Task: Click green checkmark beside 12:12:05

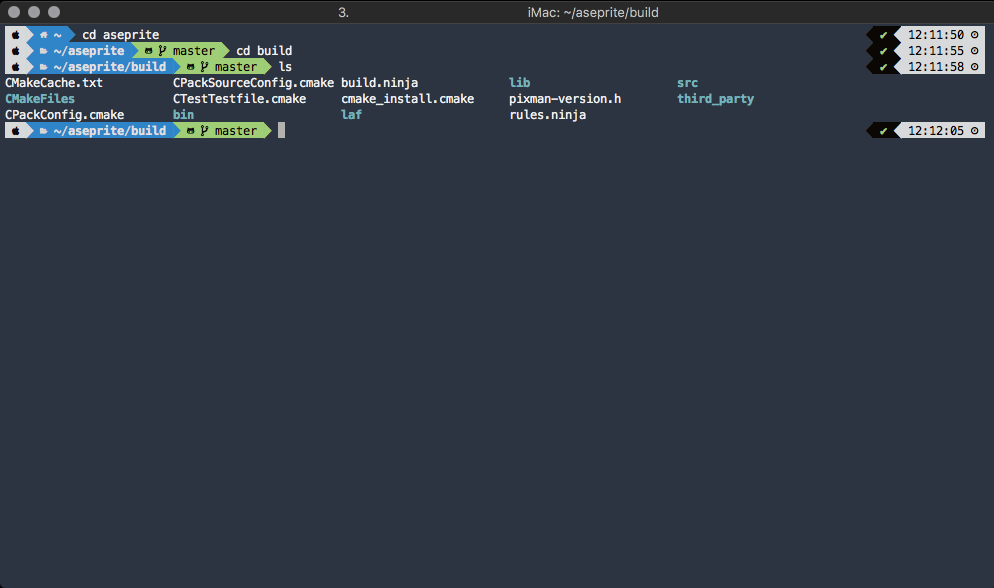Action: point(883,131)
